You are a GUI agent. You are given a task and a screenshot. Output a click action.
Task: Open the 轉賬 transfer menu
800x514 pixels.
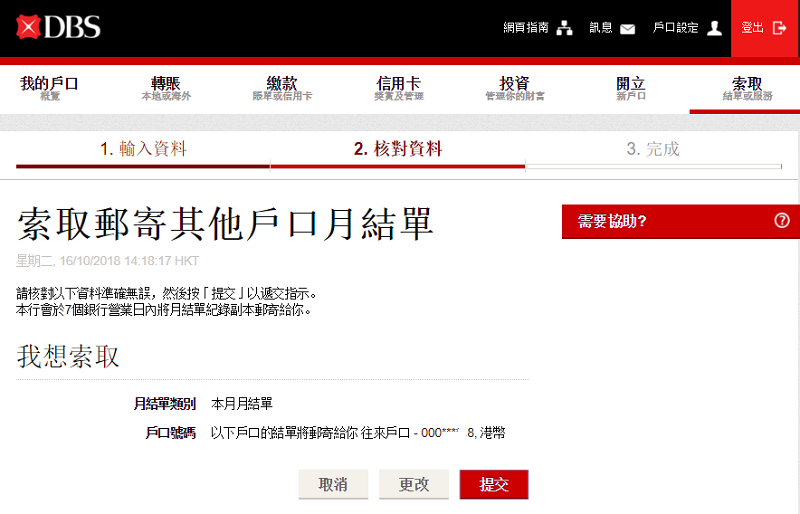point(165,88)
